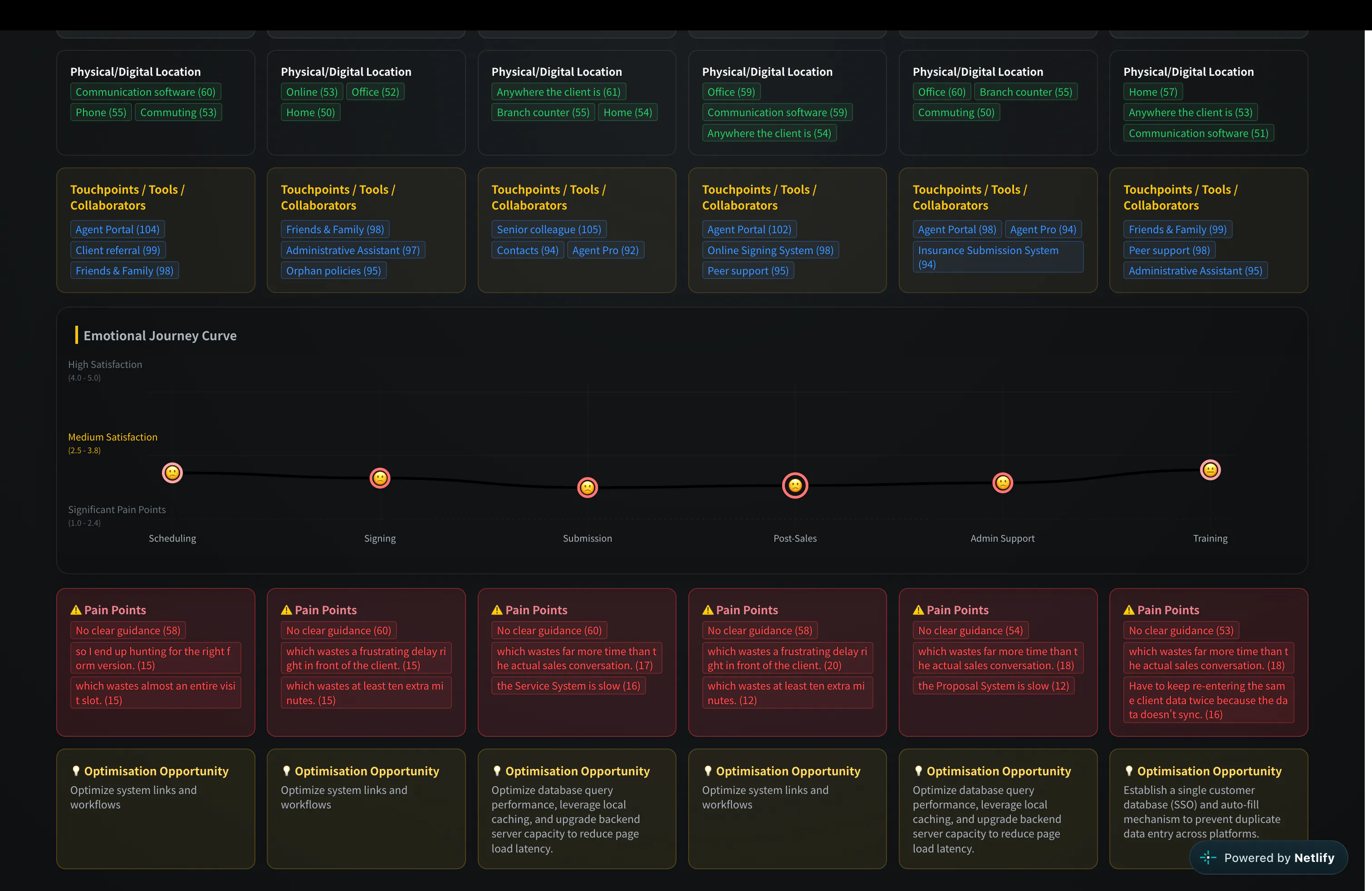Click the Scheduling emoji face on curve
Image resolution: width=1372 pixels, height=891 pixels.
[172, 473]
